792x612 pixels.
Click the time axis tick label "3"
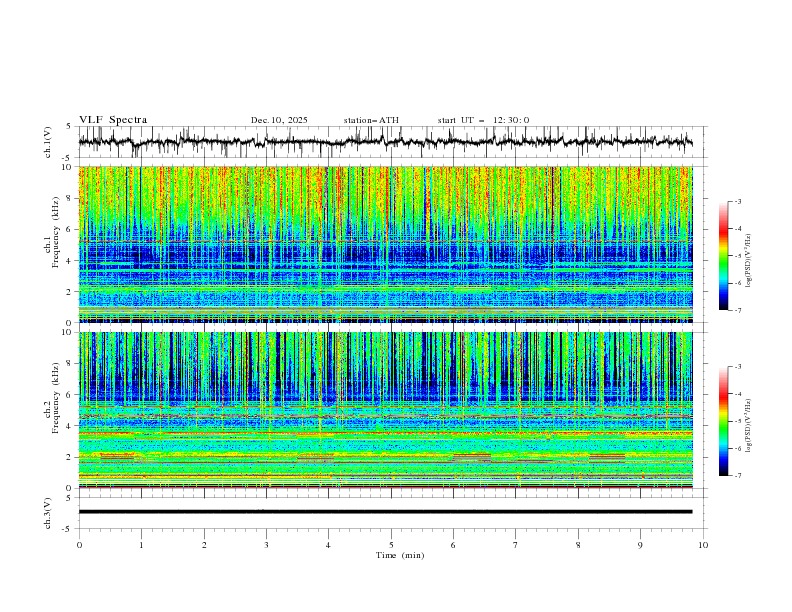267,545
